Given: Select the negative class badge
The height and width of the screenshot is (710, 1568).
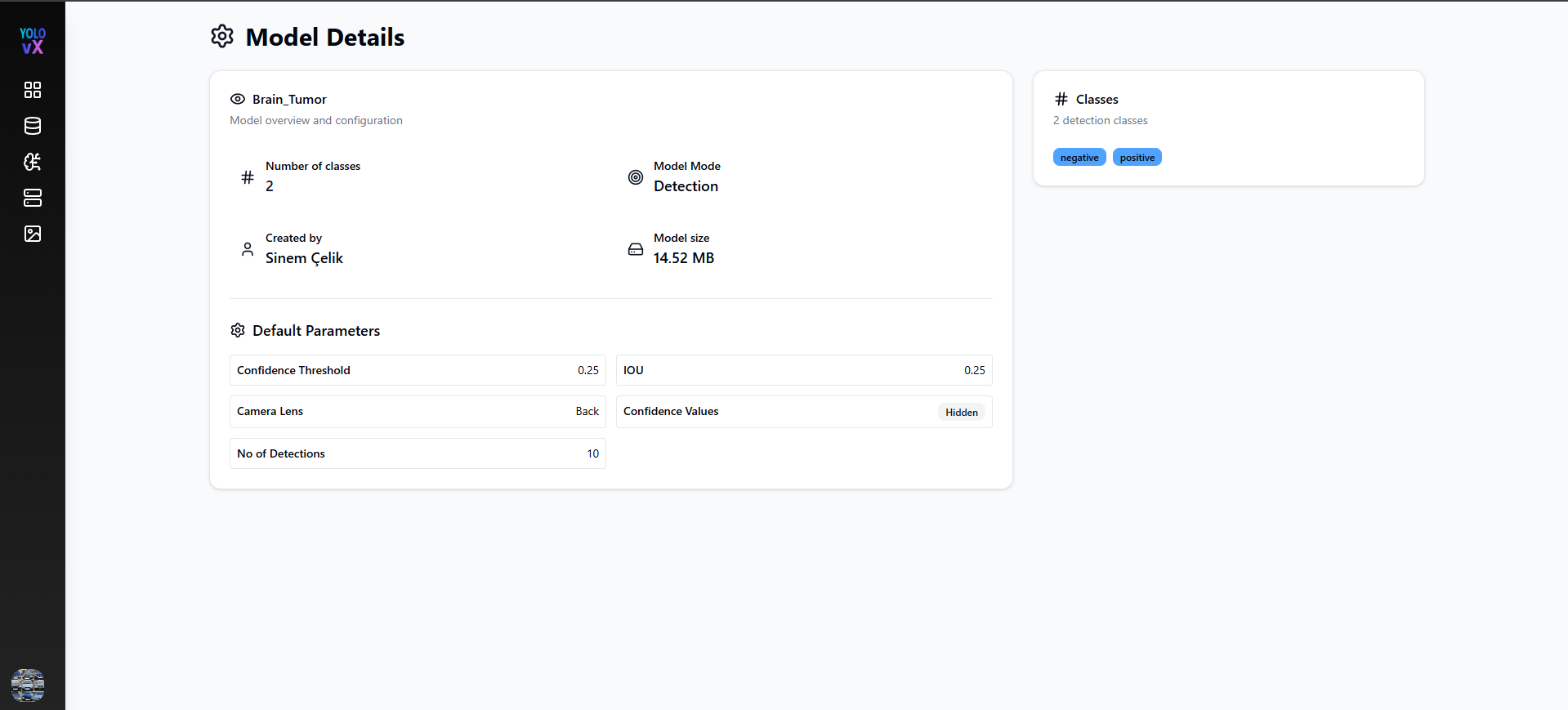Looking at the screenshot, I should 1079,158.
